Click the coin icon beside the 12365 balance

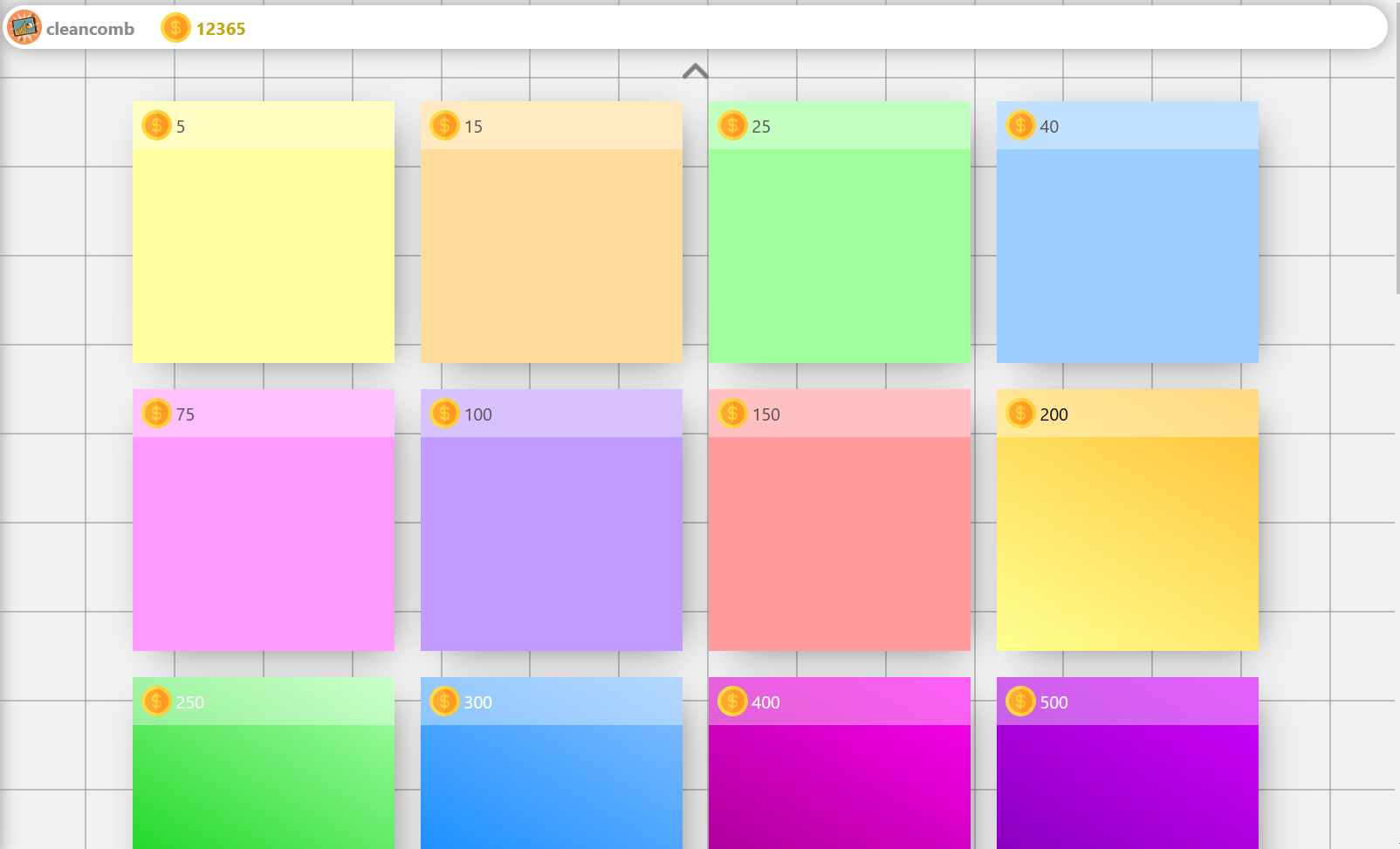point(175,28)
